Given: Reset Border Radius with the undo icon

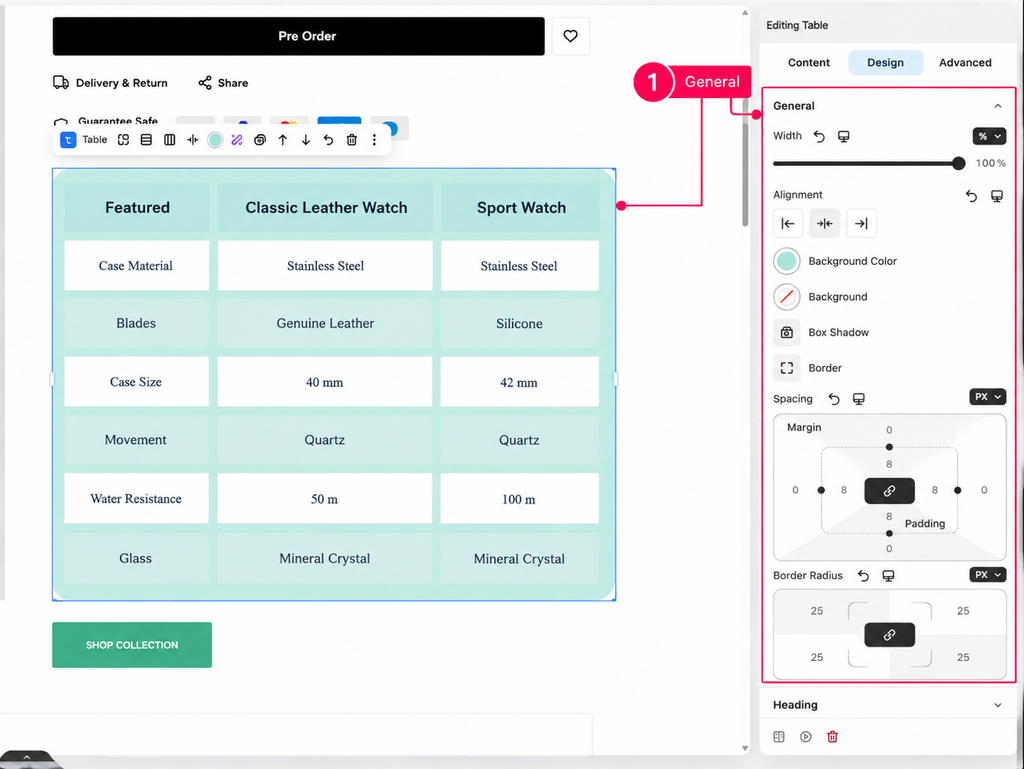Looking at the screenshot, I should [x=863, y=576].
